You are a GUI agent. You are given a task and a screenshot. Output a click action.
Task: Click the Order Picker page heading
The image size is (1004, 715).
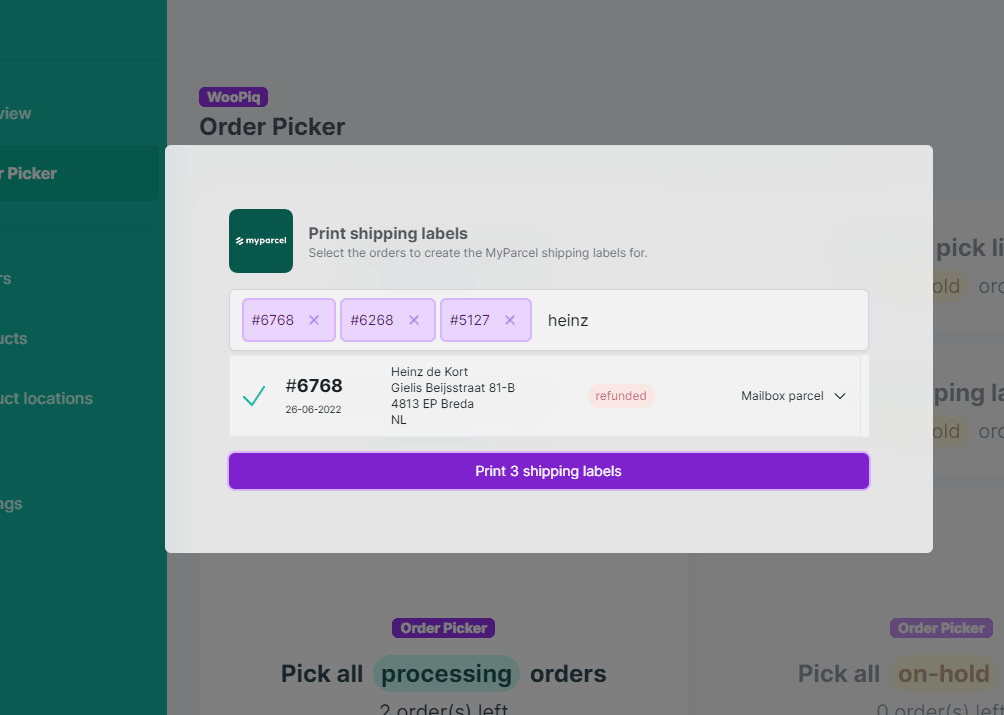tap(272, 127)
